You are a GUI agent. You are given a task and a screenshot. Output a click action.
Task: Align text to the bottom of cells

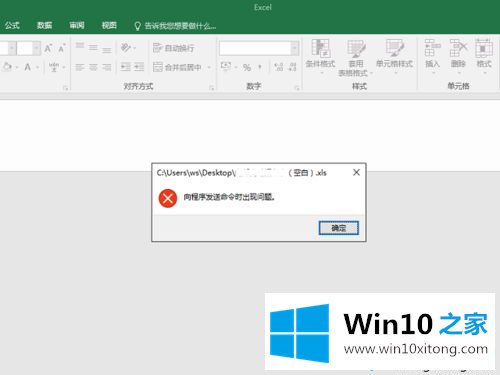(107, 50)
